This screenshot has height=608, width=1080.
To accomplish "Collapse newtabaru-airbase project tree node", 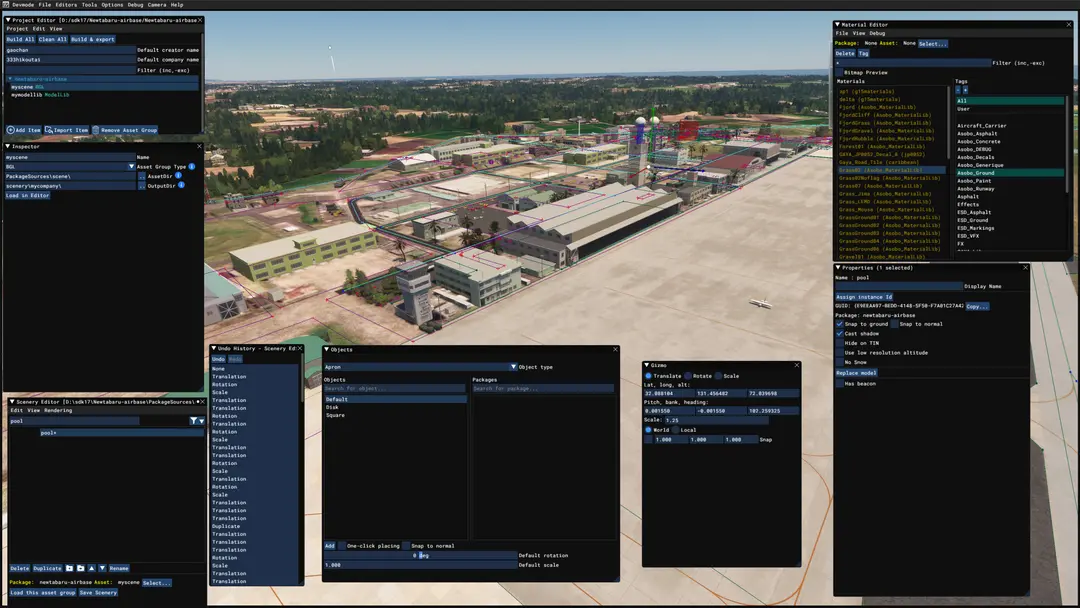I will (x=10, y=79).
